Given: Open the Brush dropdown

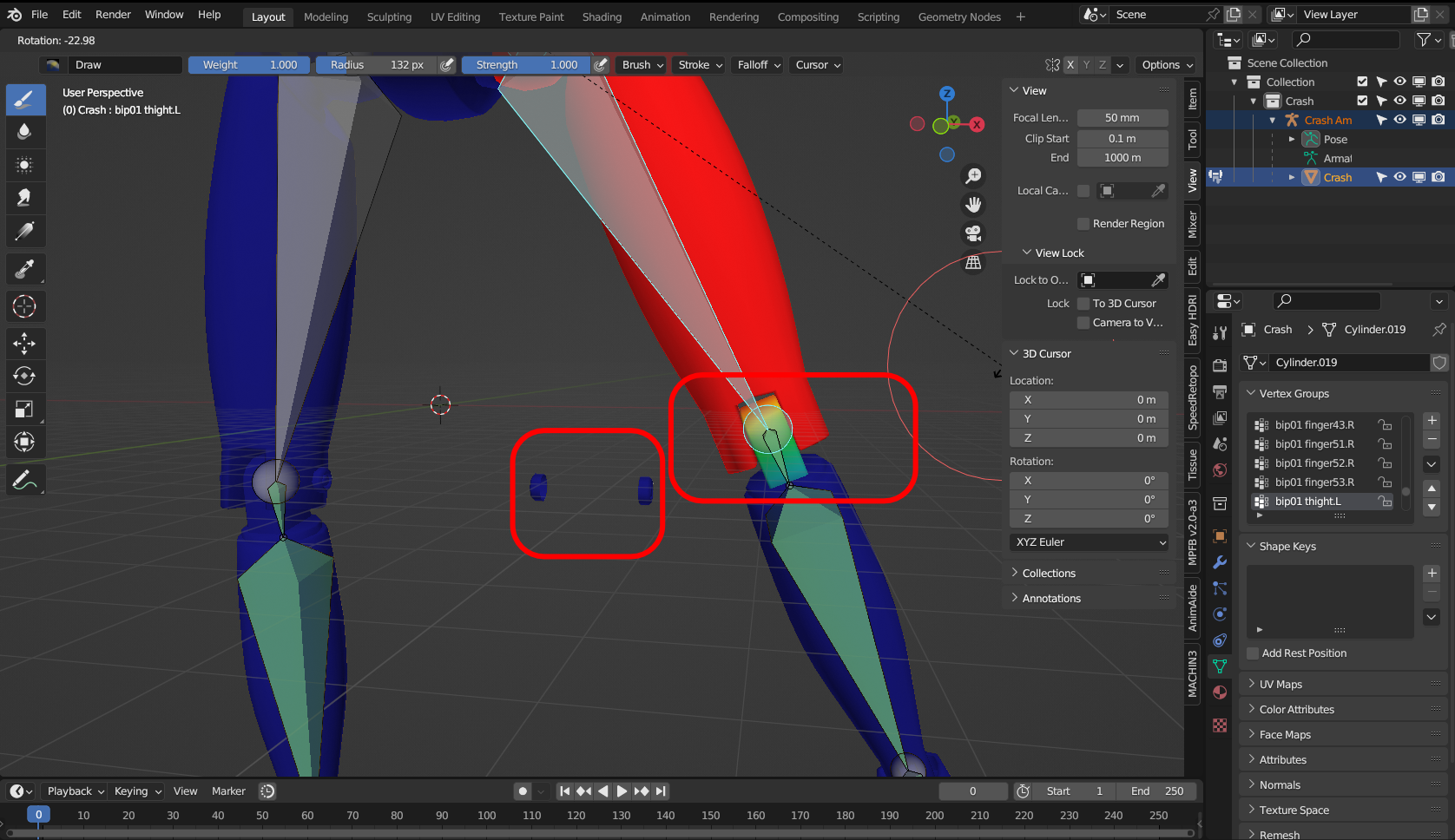Looking at the screenshot, I should pyautogui.click(x=642, y=65).
